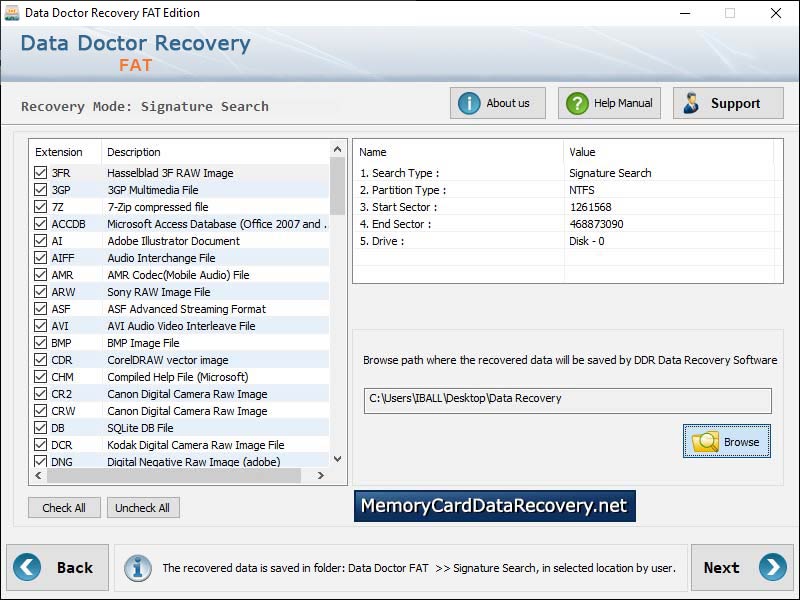This screenshot has width=800, height=600.
Task: Click the Data Doctor Recovery title bar icon
Action: [x=12, y=13]
